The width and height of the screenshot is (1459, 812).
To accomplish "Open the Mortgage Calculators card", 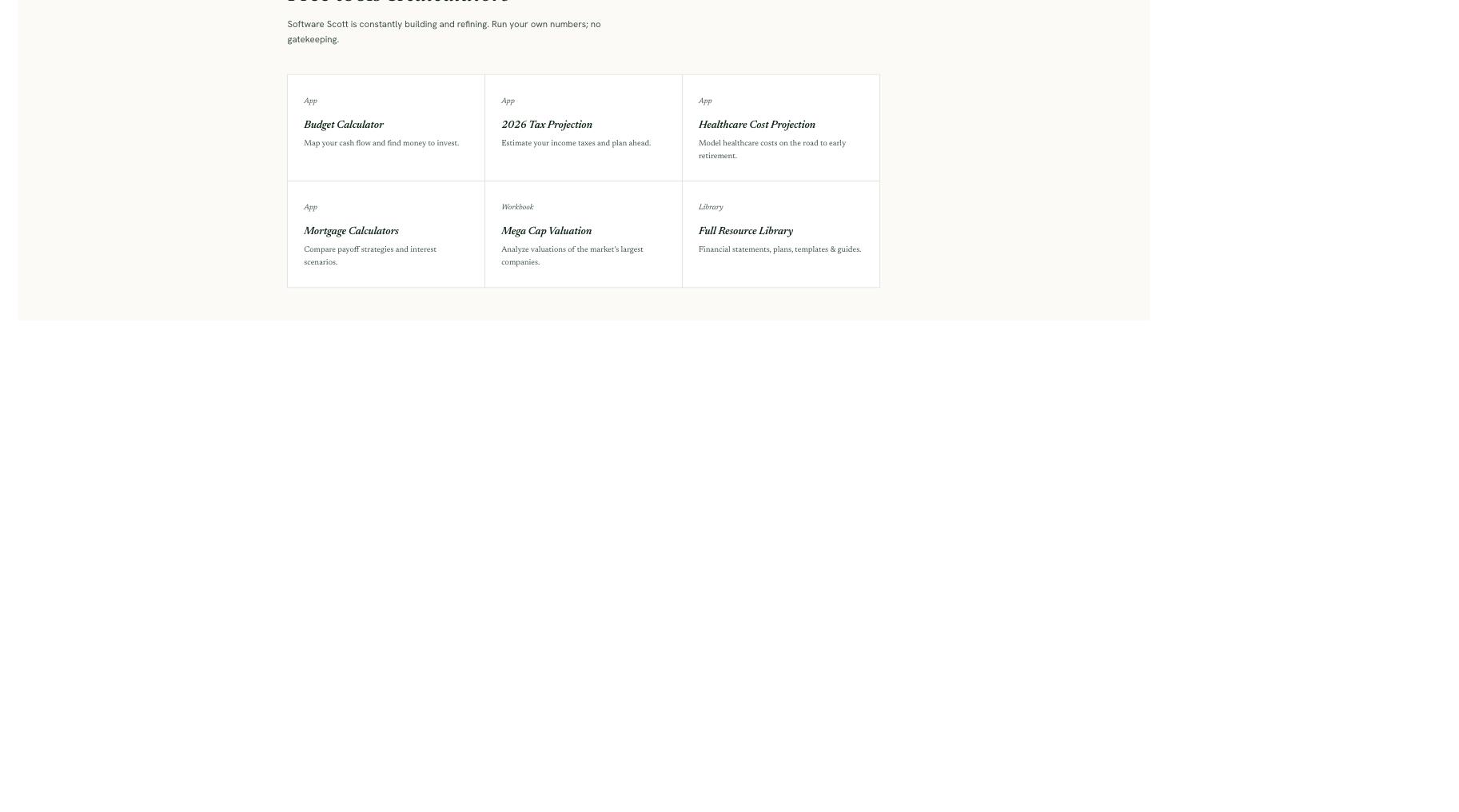I will [x=386, y=234].
